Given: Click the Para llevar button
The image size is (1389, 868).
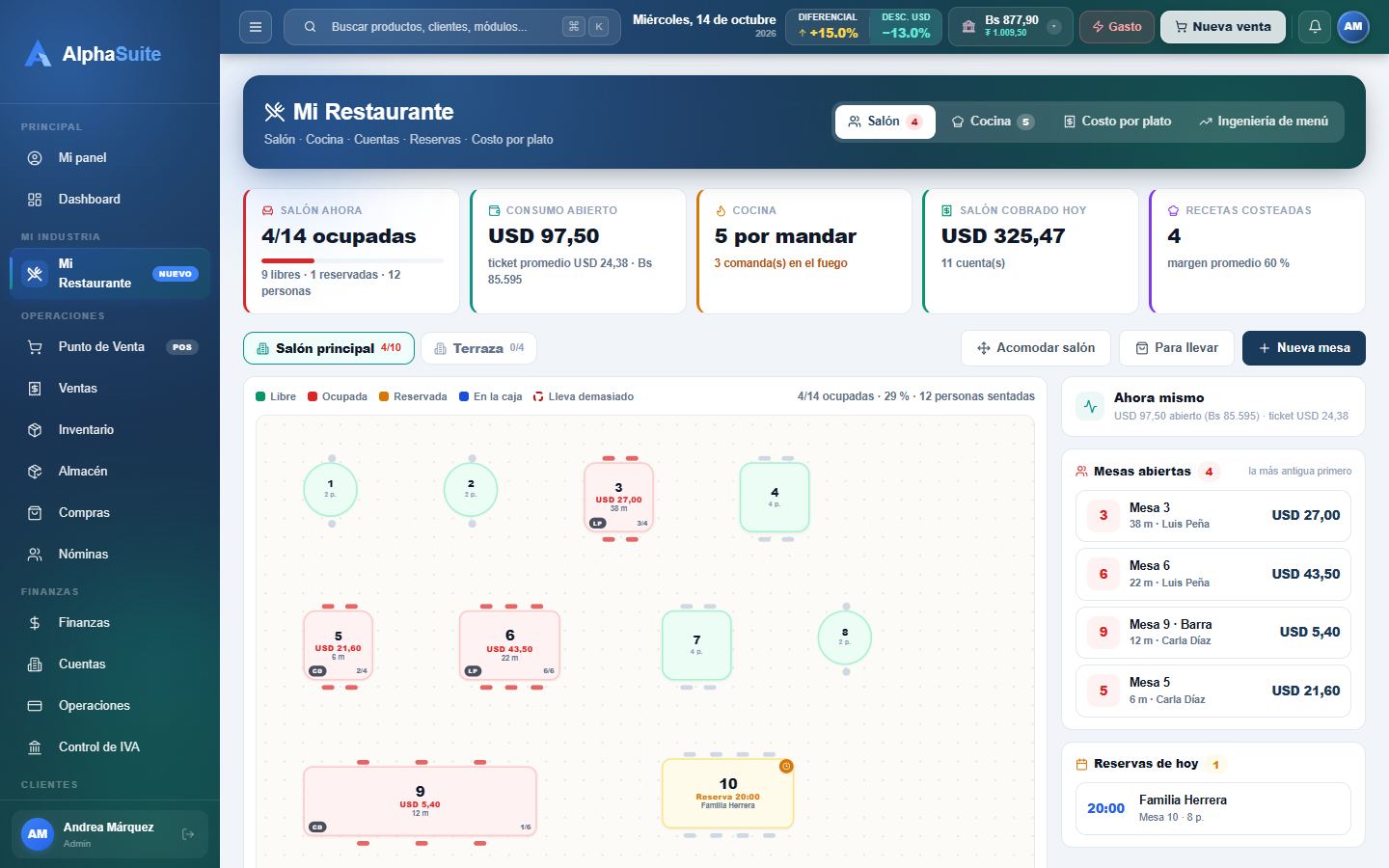Looking at the screenshot, I should click(1177, 348).
